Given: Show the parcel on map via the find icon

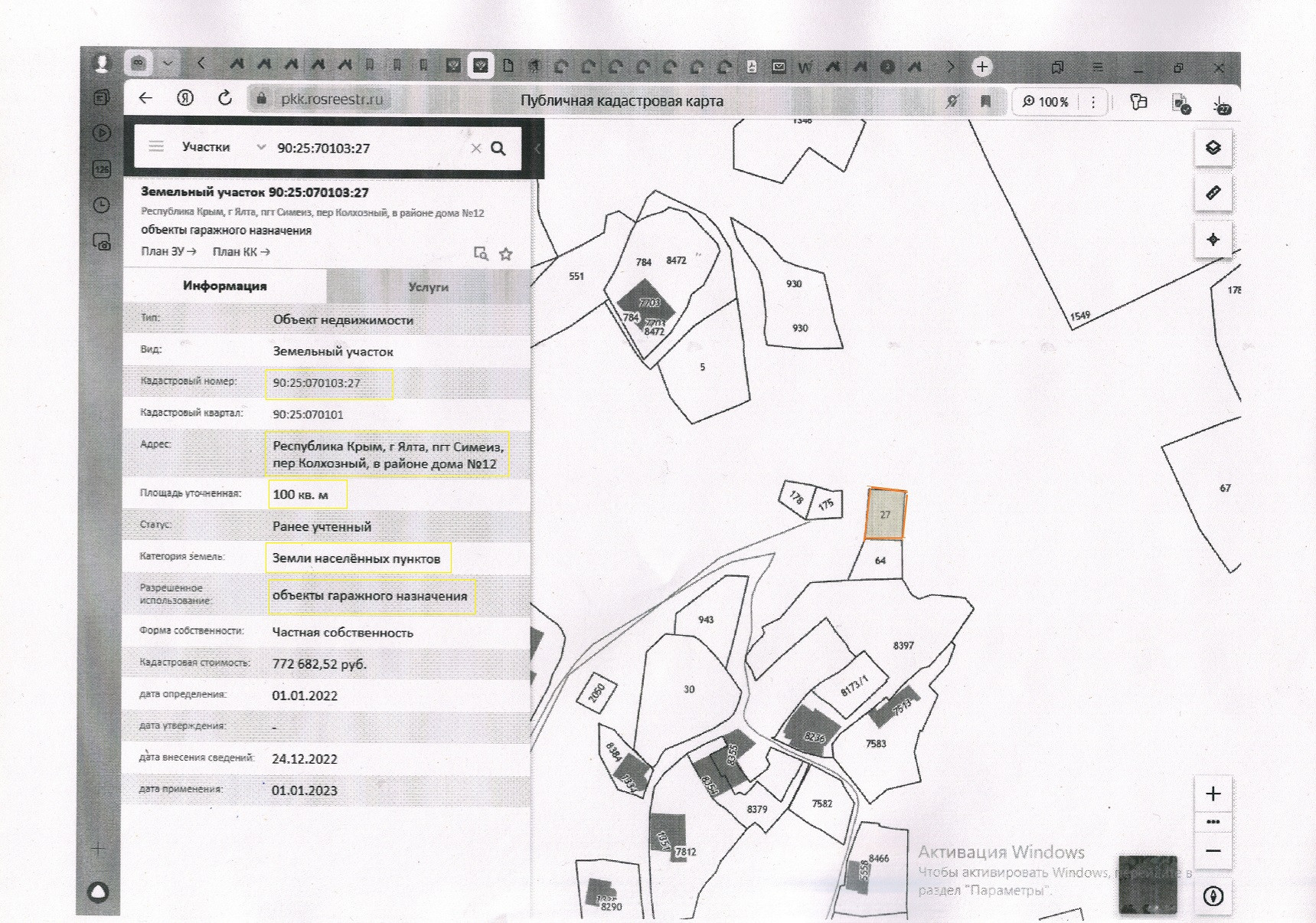Looking at the screenshot, I should [481, 254].
